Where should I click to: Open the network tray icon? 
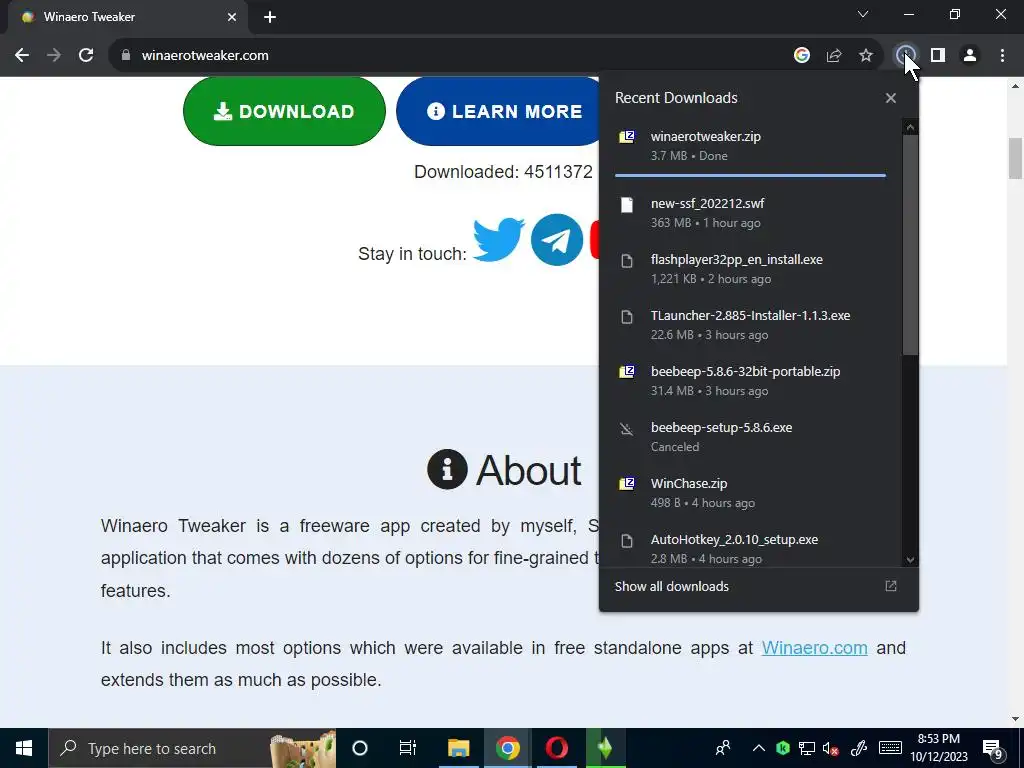tap(807, 748)
